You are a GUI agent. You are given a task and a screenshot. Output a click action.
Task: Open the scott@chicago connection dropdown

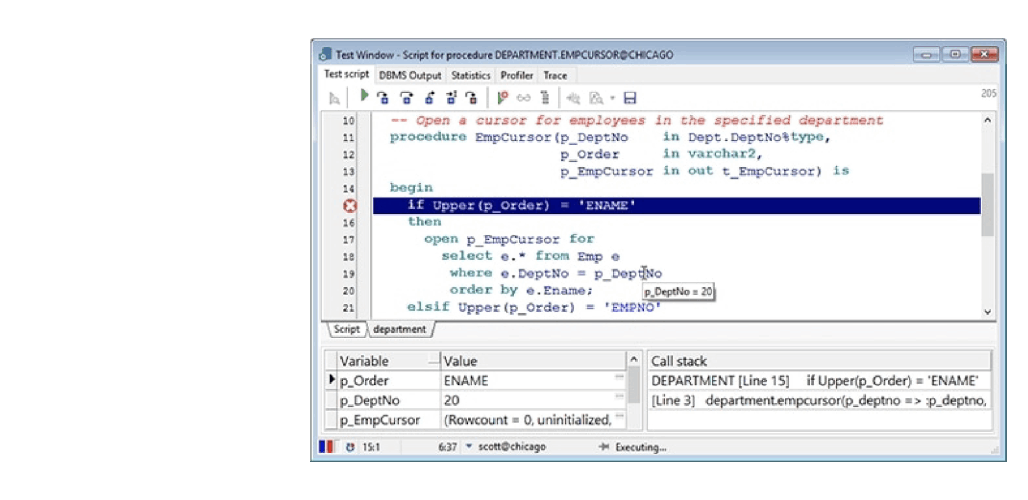click(x=468, y=447)
